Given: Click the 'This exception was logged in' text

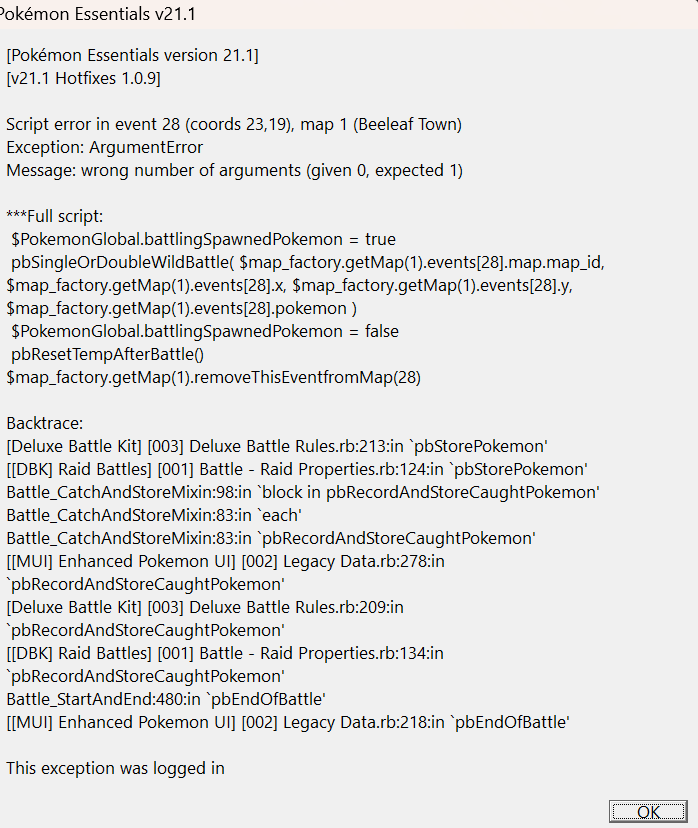Looking at the screenshot, I should tap(115, 768).
